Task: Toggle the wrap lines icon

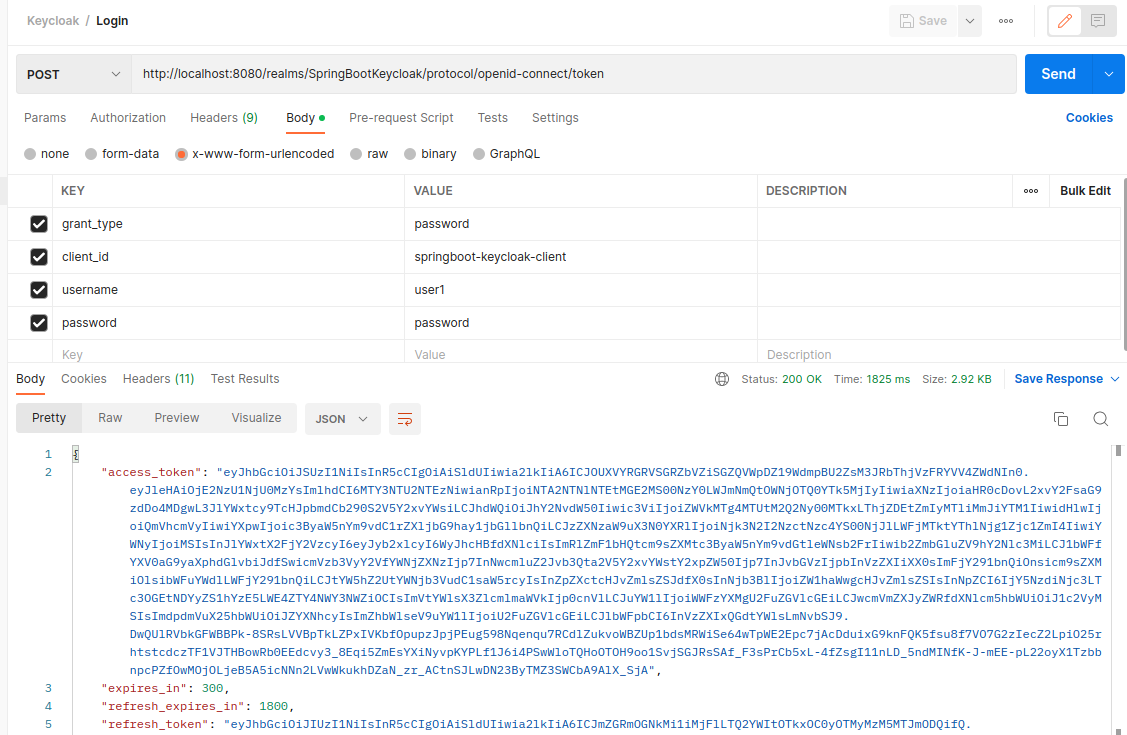Action: coord(405,419)
